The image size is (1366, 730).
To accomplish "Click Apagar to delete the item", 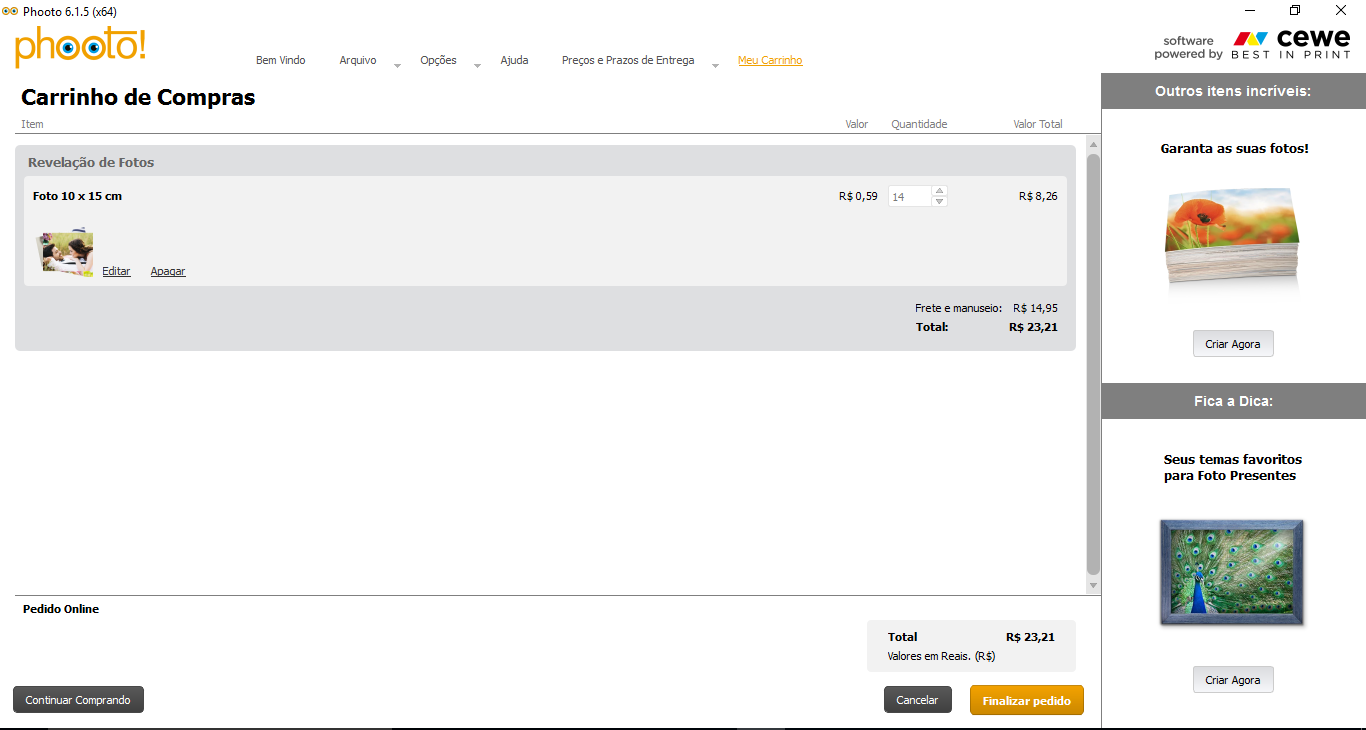I will point(168,271).
